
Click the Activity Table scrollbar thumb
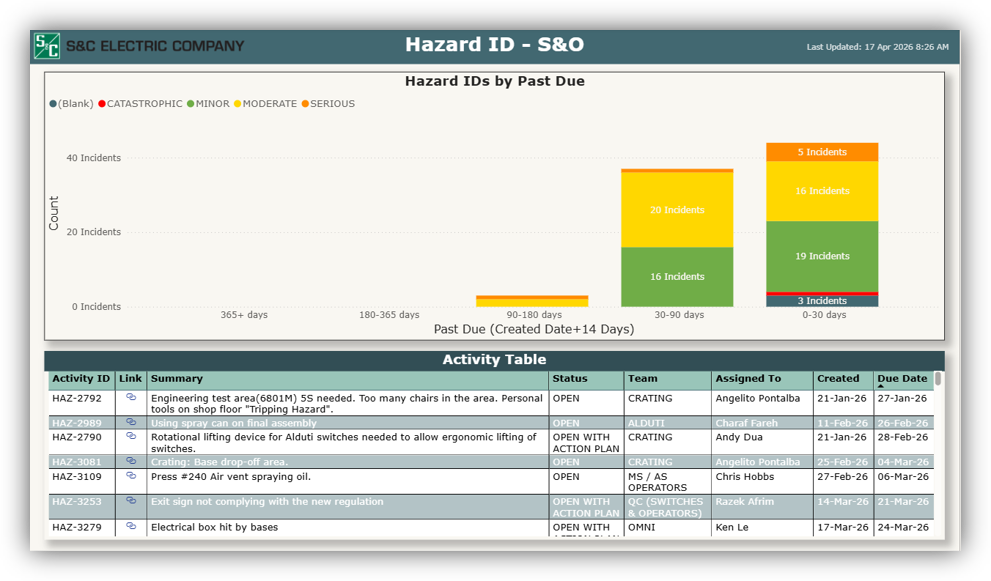[939, 379]
